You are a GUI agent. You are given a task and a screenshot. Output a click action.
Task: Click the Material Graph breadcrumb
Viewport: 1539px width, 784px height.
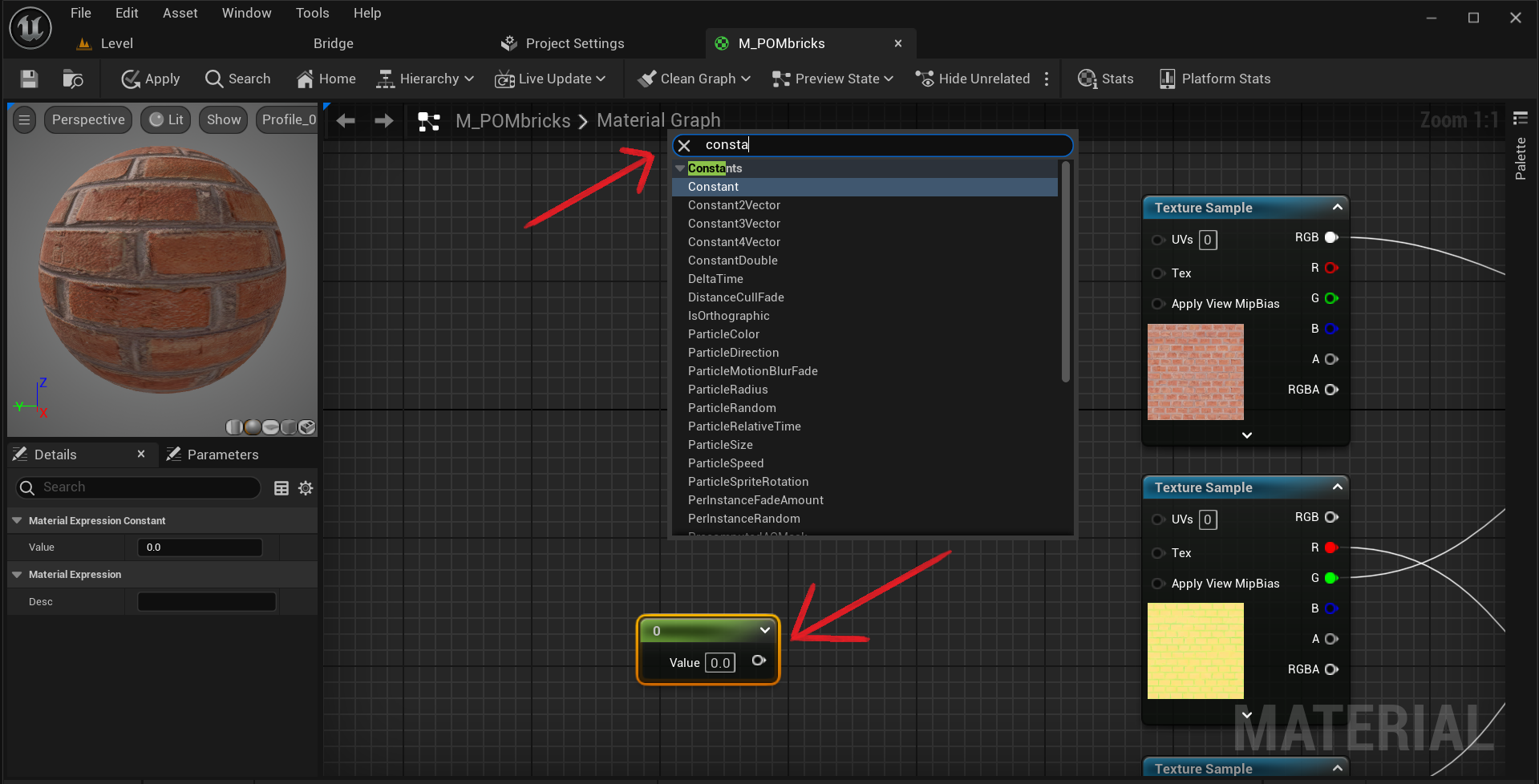pos(658,120)
